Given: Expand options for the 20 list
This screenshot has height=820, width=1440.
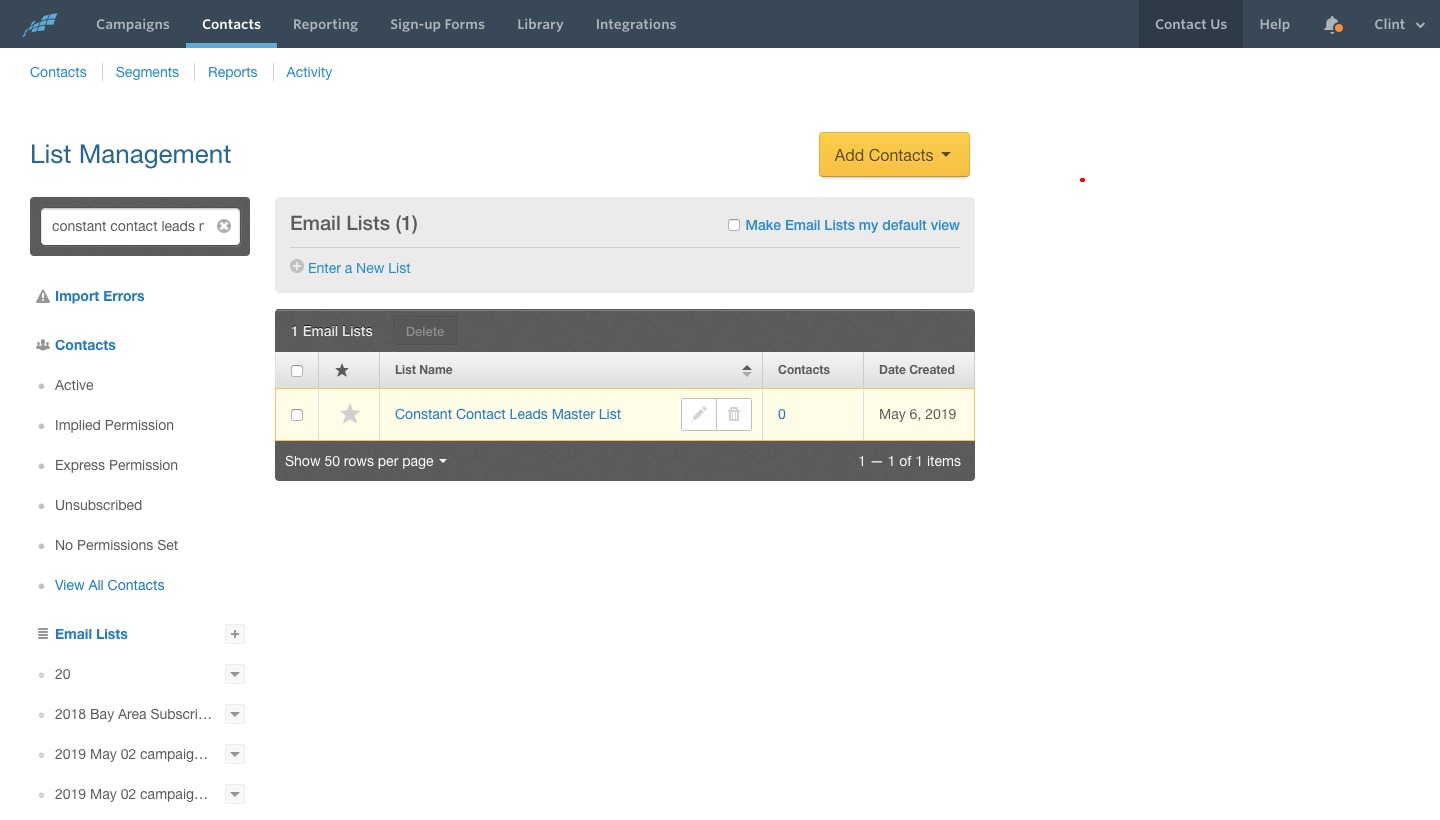Looking at the screenshot, I should pos(235,674).
